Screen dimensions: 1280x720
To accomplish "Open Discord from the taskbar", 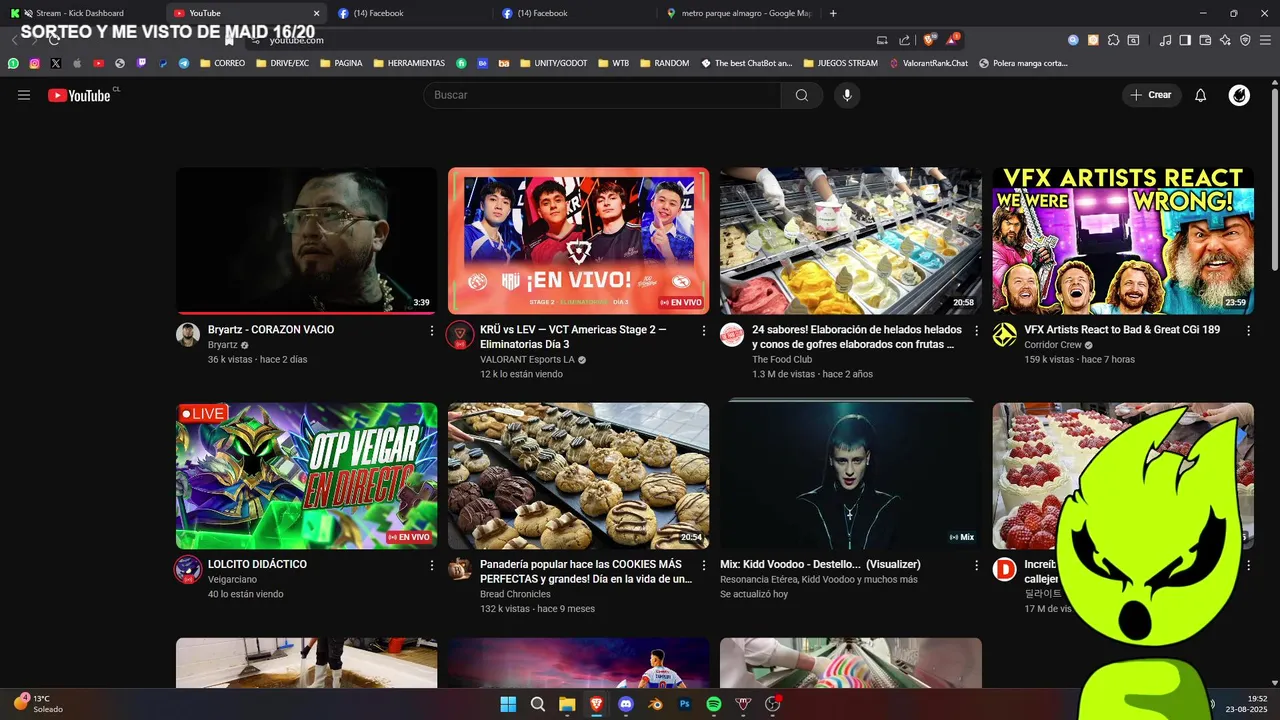I will (x=626, y=704).
